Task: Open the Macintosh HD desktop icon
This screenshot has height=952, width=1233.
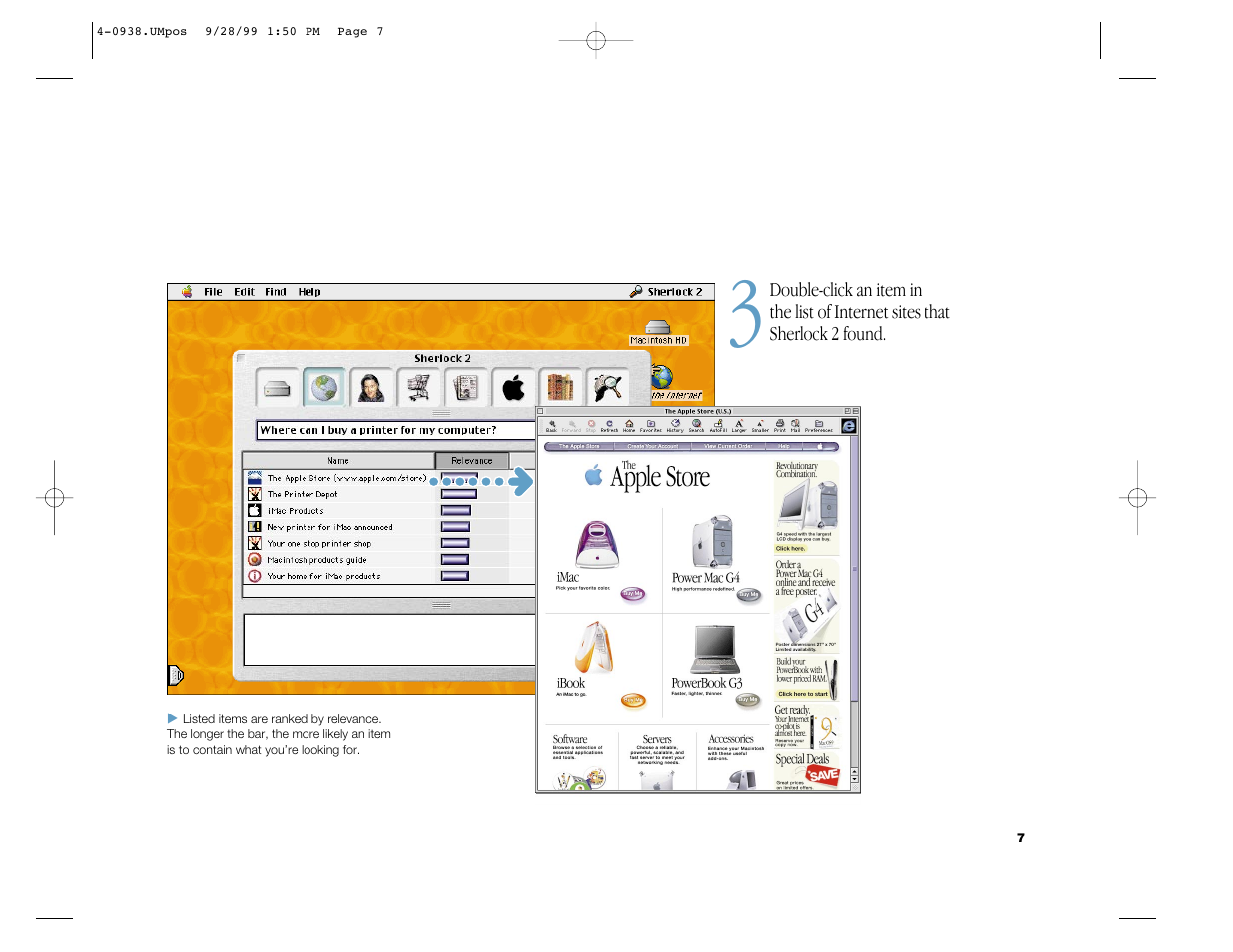Action: [658, 333]
